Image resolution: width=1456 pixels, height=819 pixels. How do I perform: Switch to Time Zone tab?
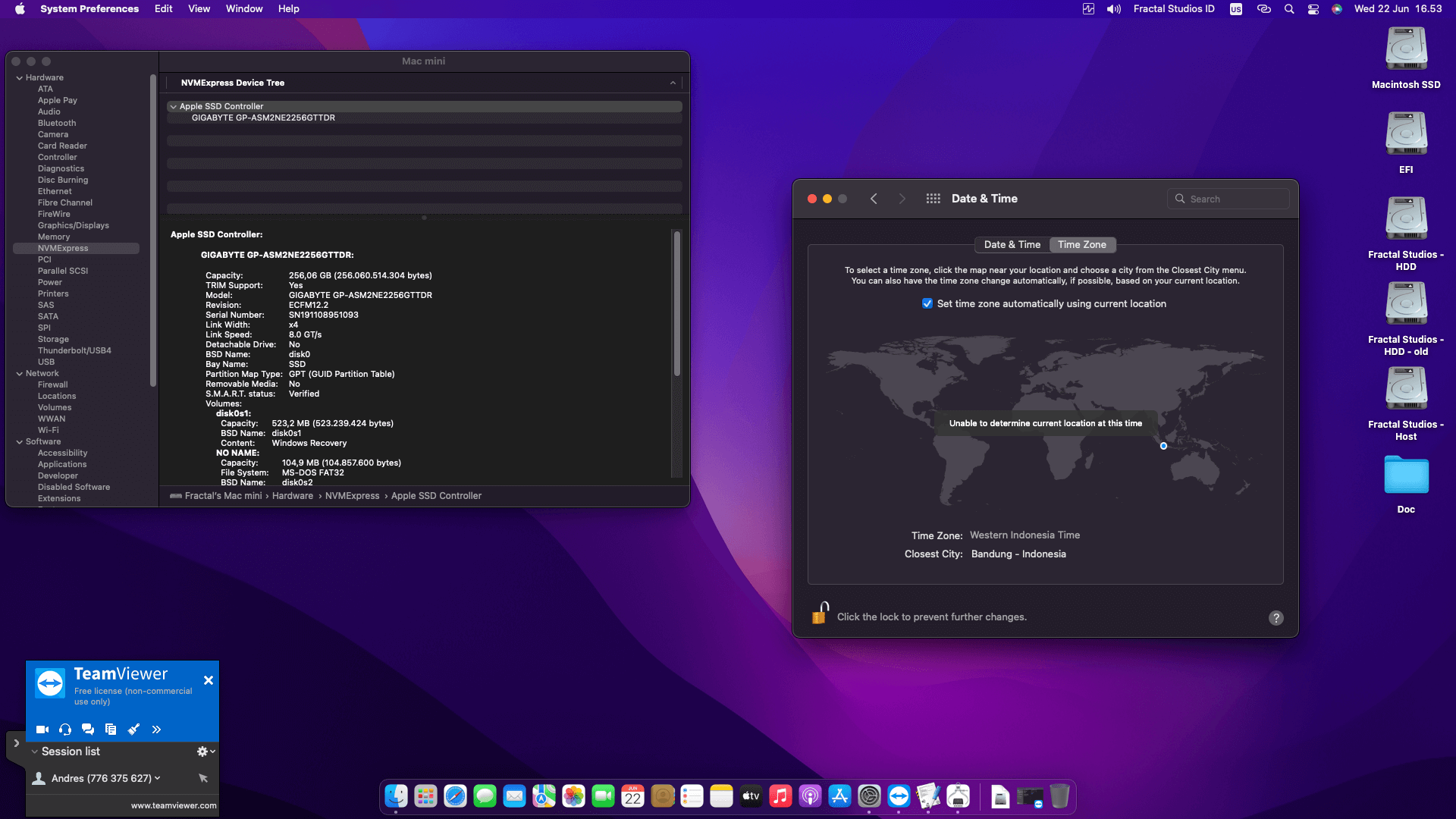1082,245
